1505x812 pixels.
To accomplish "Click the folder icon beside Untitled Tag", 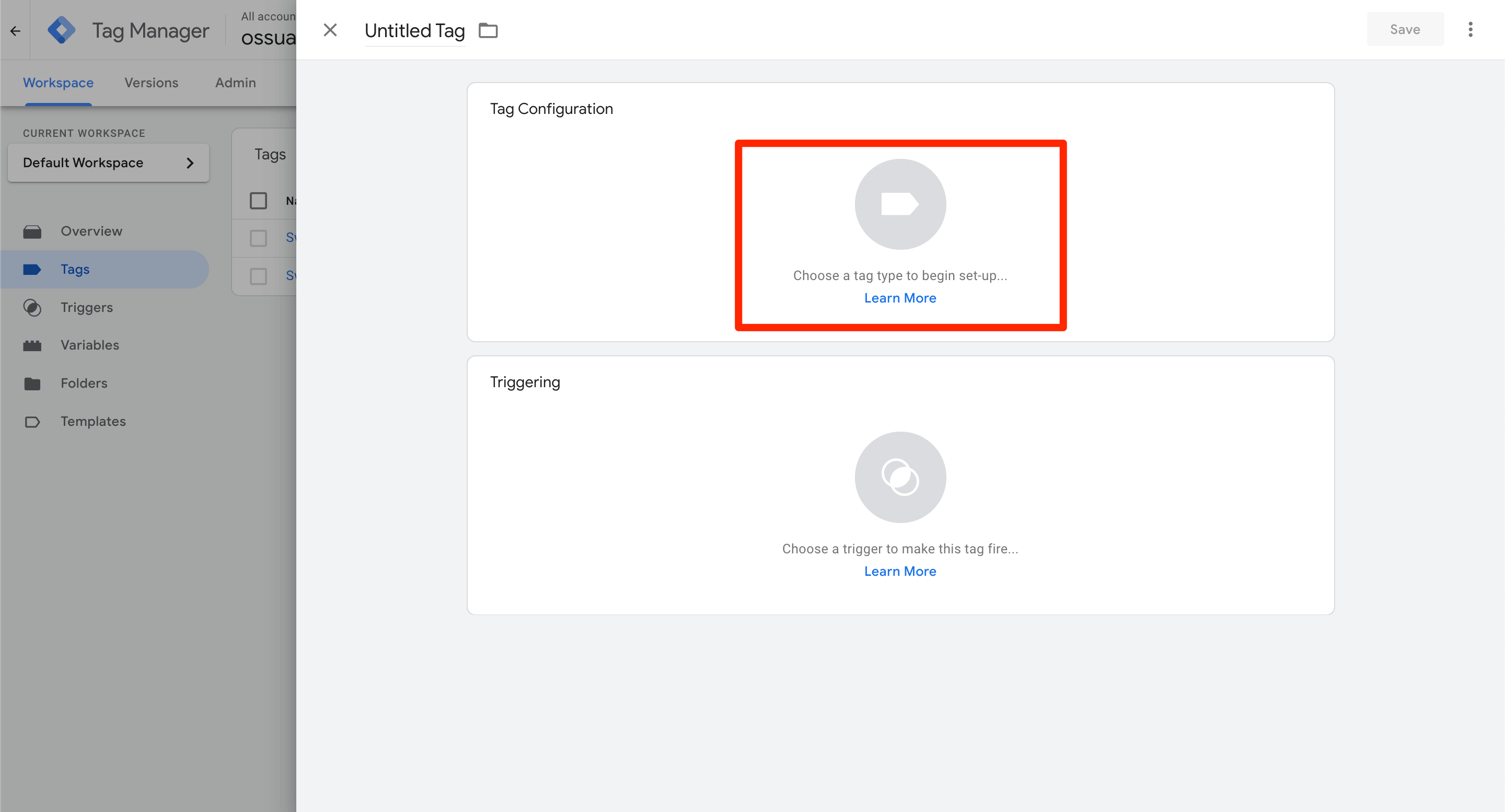I will coord(489,30).
